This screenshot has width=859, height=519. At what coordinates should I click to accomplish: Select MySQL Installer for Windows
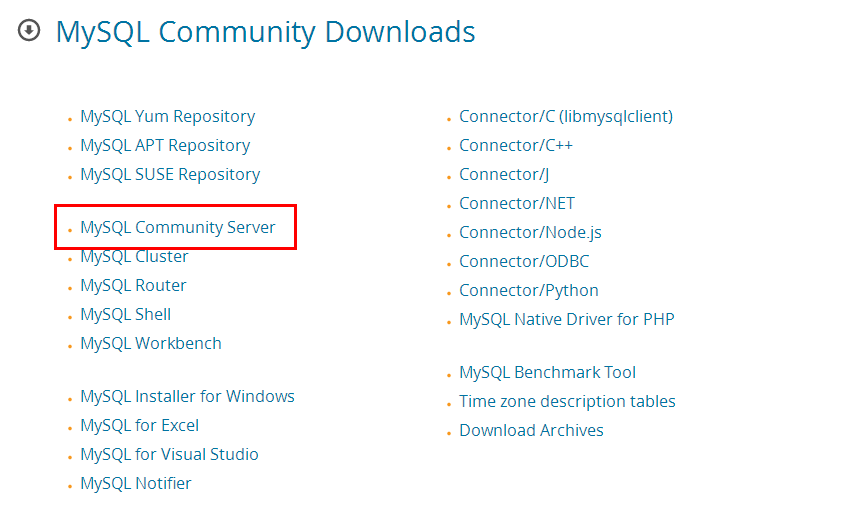pyautogui.click(x=187, y=397)
